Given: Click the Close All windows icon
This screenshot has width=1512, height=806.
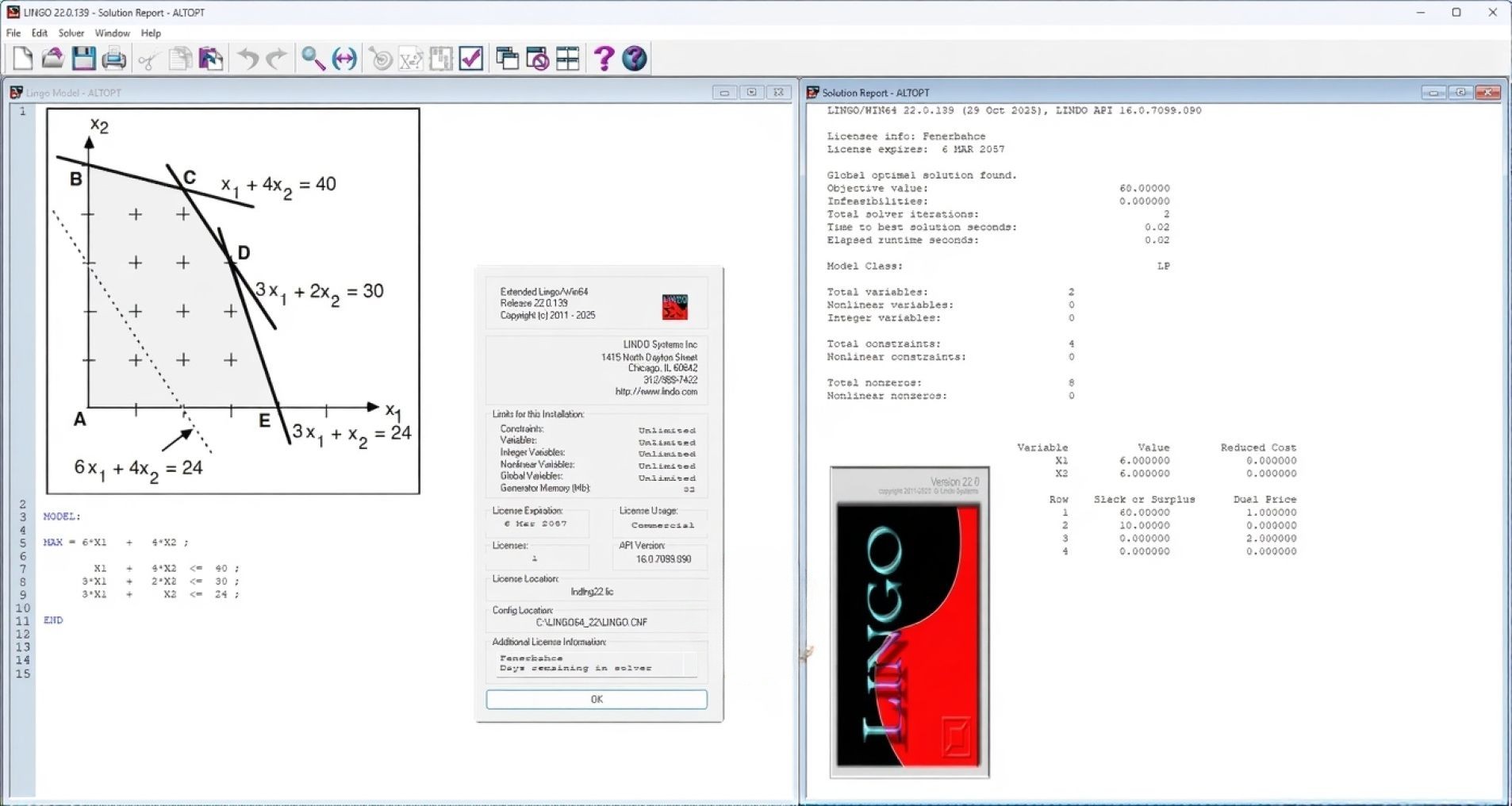Looking at the screenshot, I should [537, 59].
